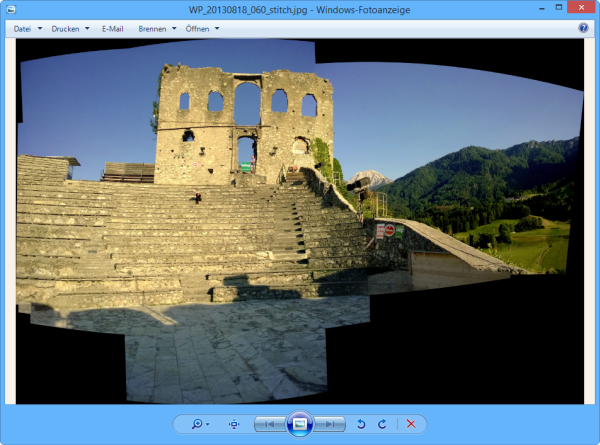The width and height of the screenshot is (600, 445).
Task: Expand the Öffnen dropdown arrow
Action: [x=217, y=28]
